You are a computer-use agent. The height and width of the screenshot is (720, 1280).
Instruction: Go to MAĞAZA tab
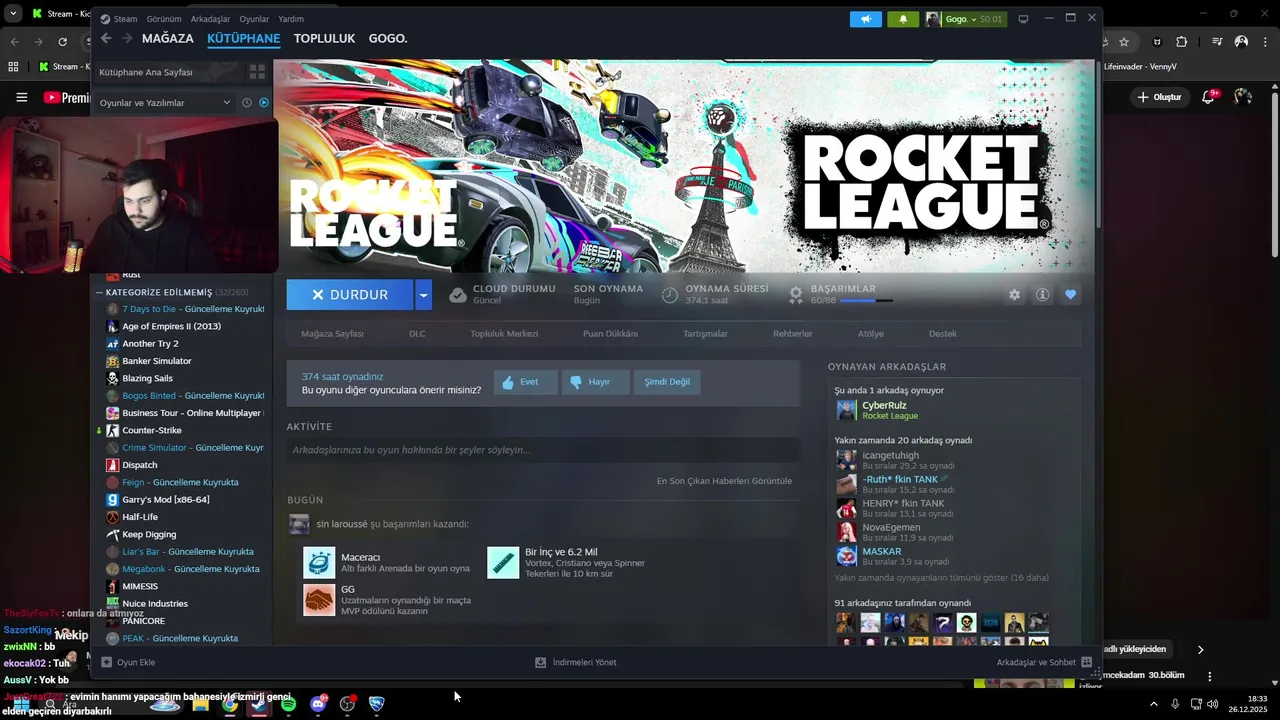168,38
